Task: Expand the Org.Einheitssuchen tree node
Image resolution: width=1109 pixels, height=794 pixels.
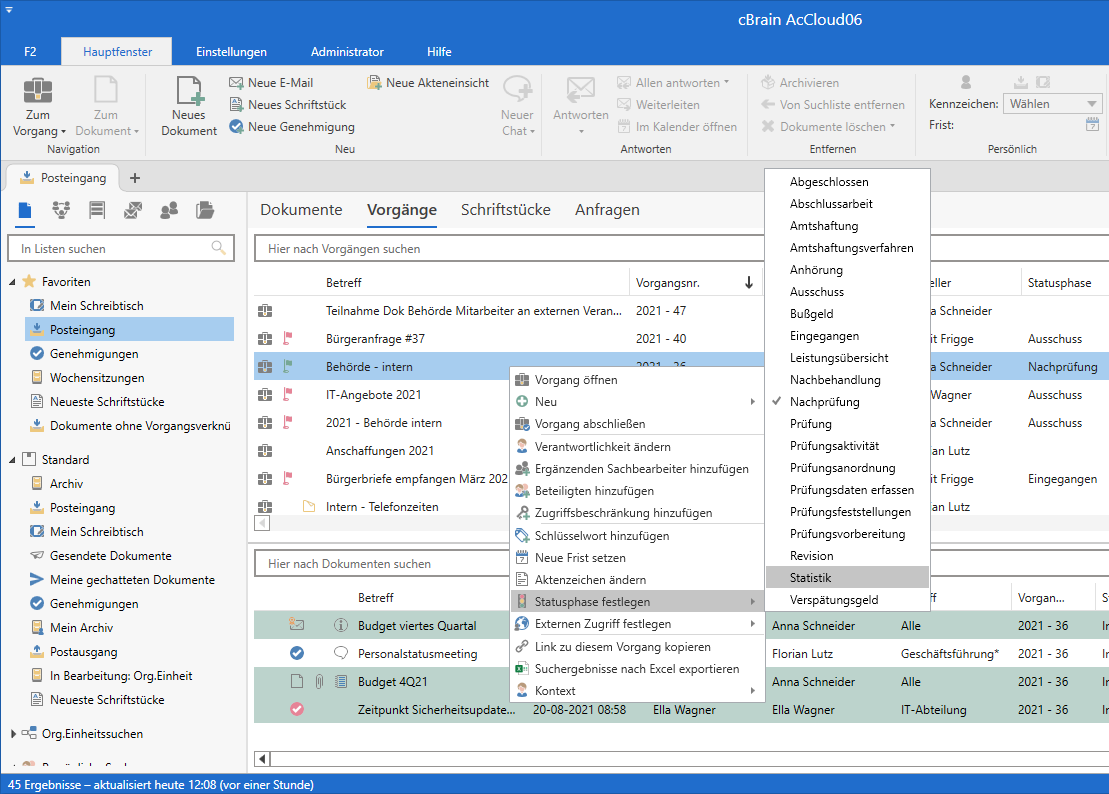Action: click(x=13, y=734)
